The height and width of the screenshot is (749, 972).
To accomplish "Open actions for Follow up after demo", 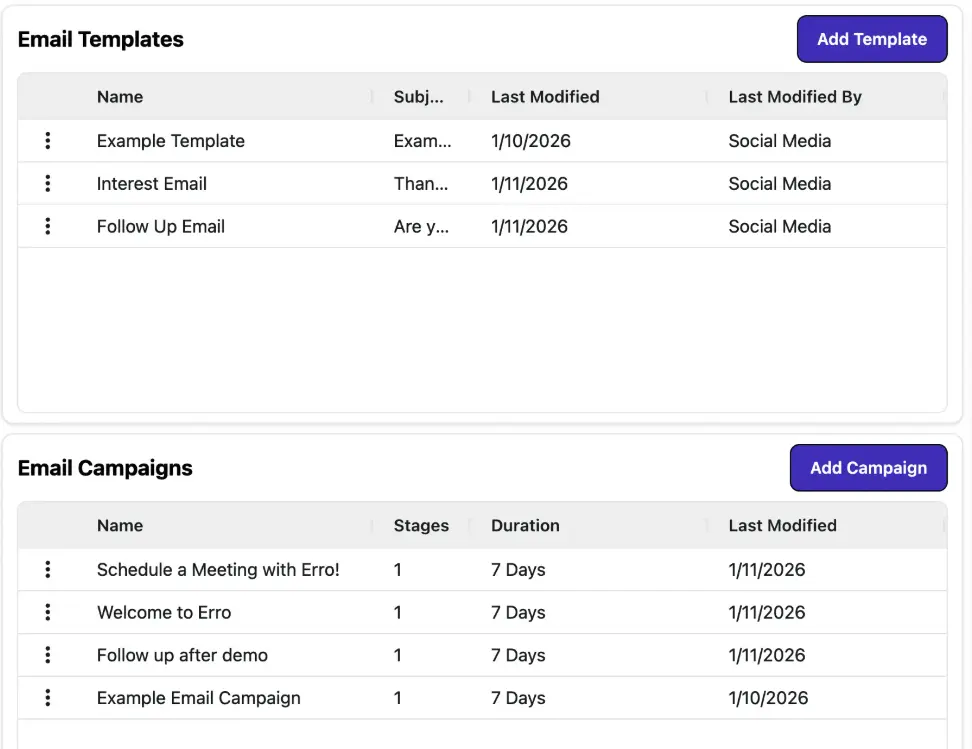I will (47, 655).
